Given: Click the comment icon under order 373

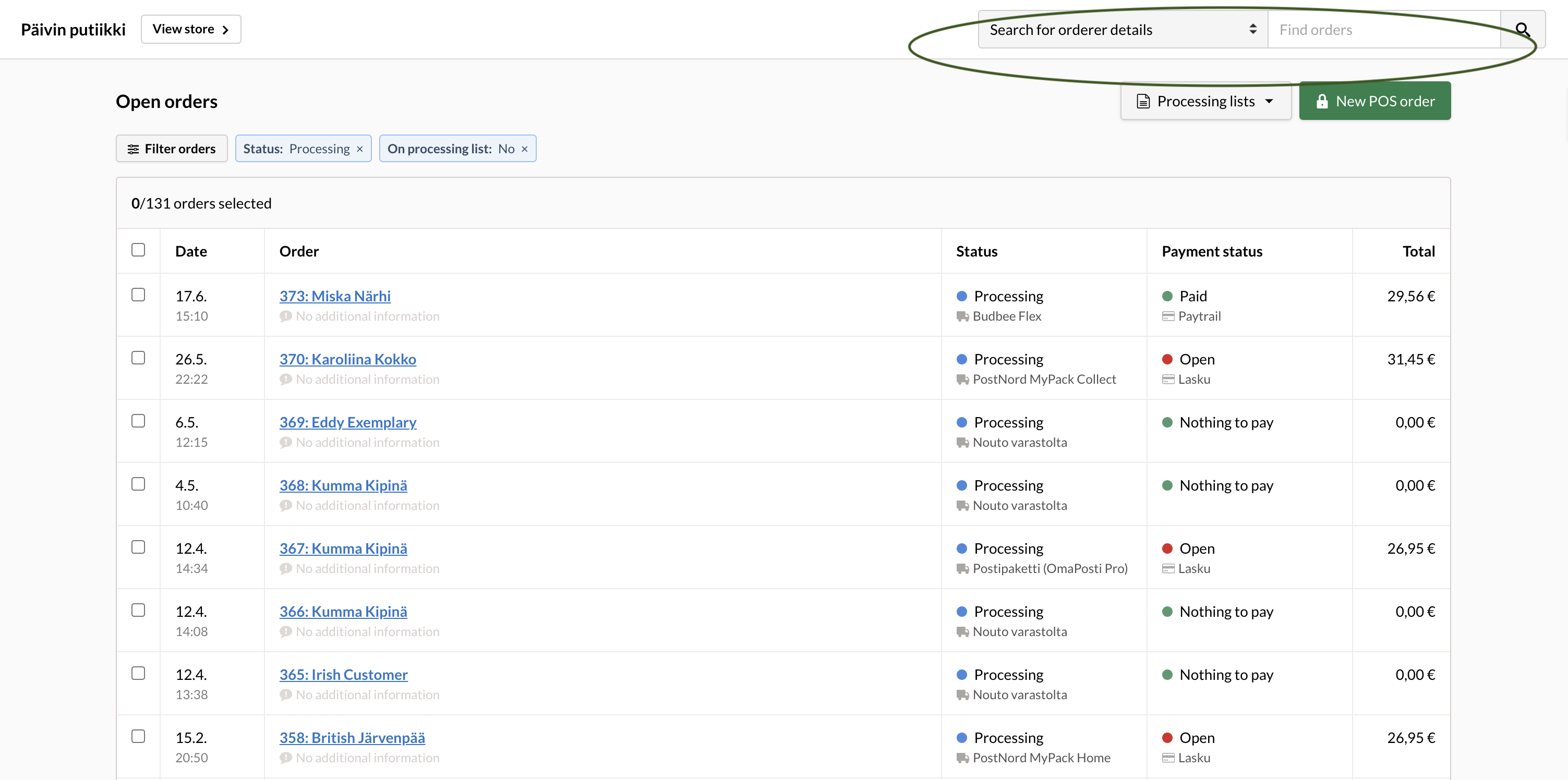Looking at the screenshot, I should coord(285,316).
